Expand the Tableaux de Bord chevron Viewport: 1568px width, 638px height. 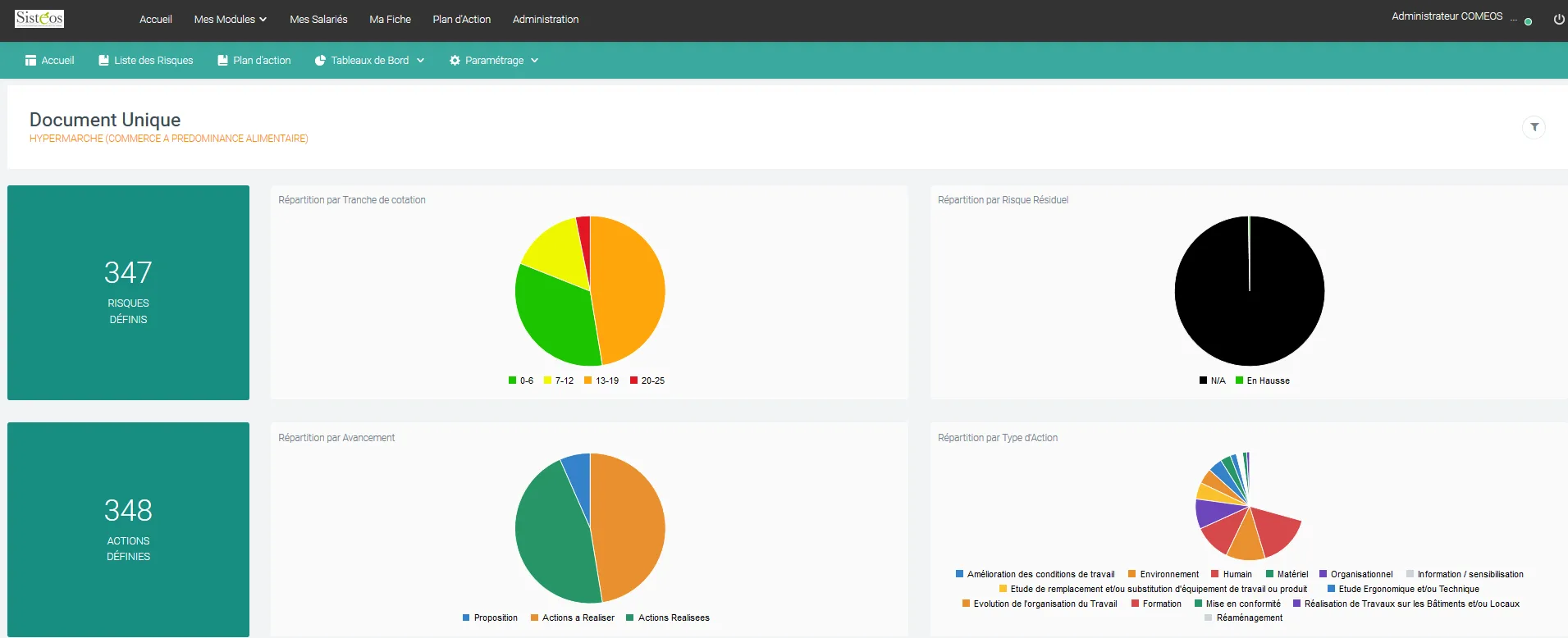click(x=421, y=61)
